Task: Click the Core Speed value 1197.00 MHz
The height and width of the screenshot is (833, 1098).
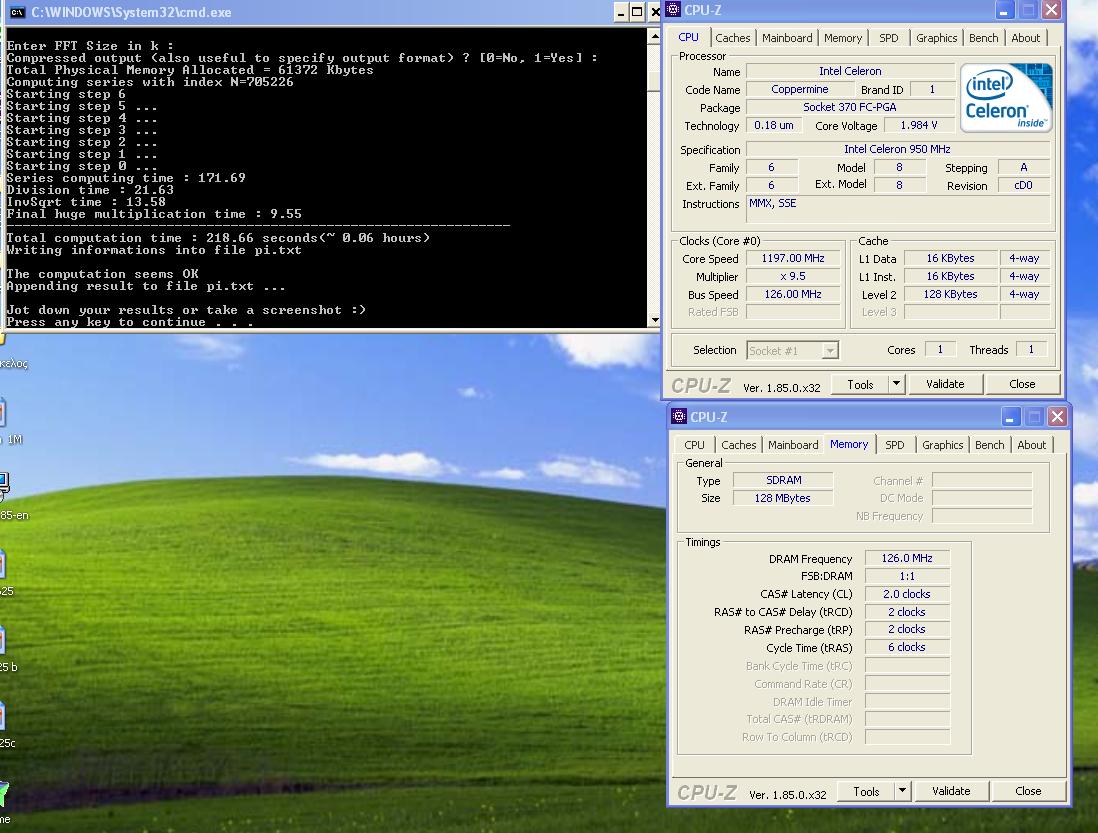Action: [793, 258]
